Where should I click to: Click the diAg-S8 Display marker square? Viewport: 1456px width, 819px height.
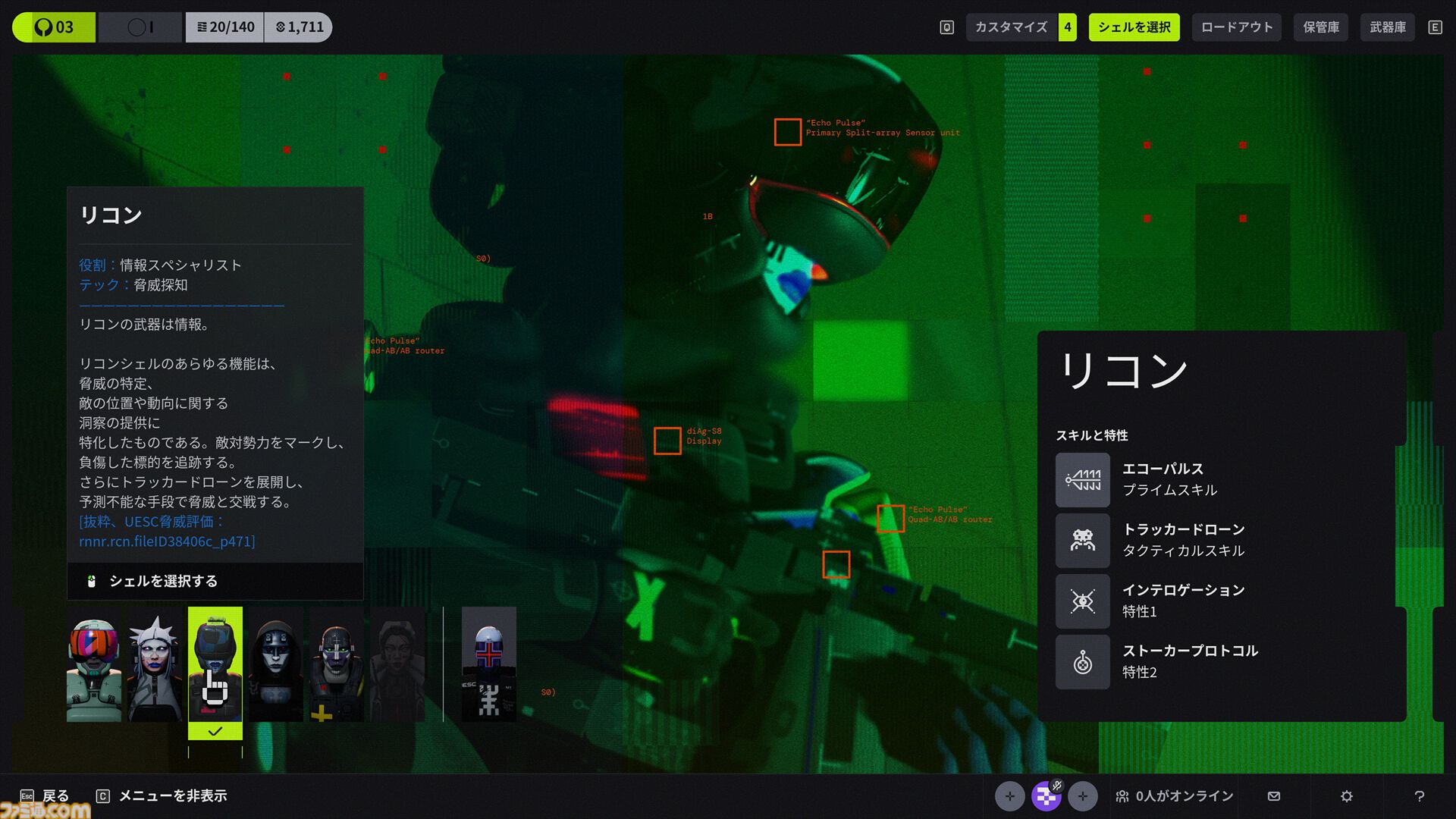[x=667, y=441]
